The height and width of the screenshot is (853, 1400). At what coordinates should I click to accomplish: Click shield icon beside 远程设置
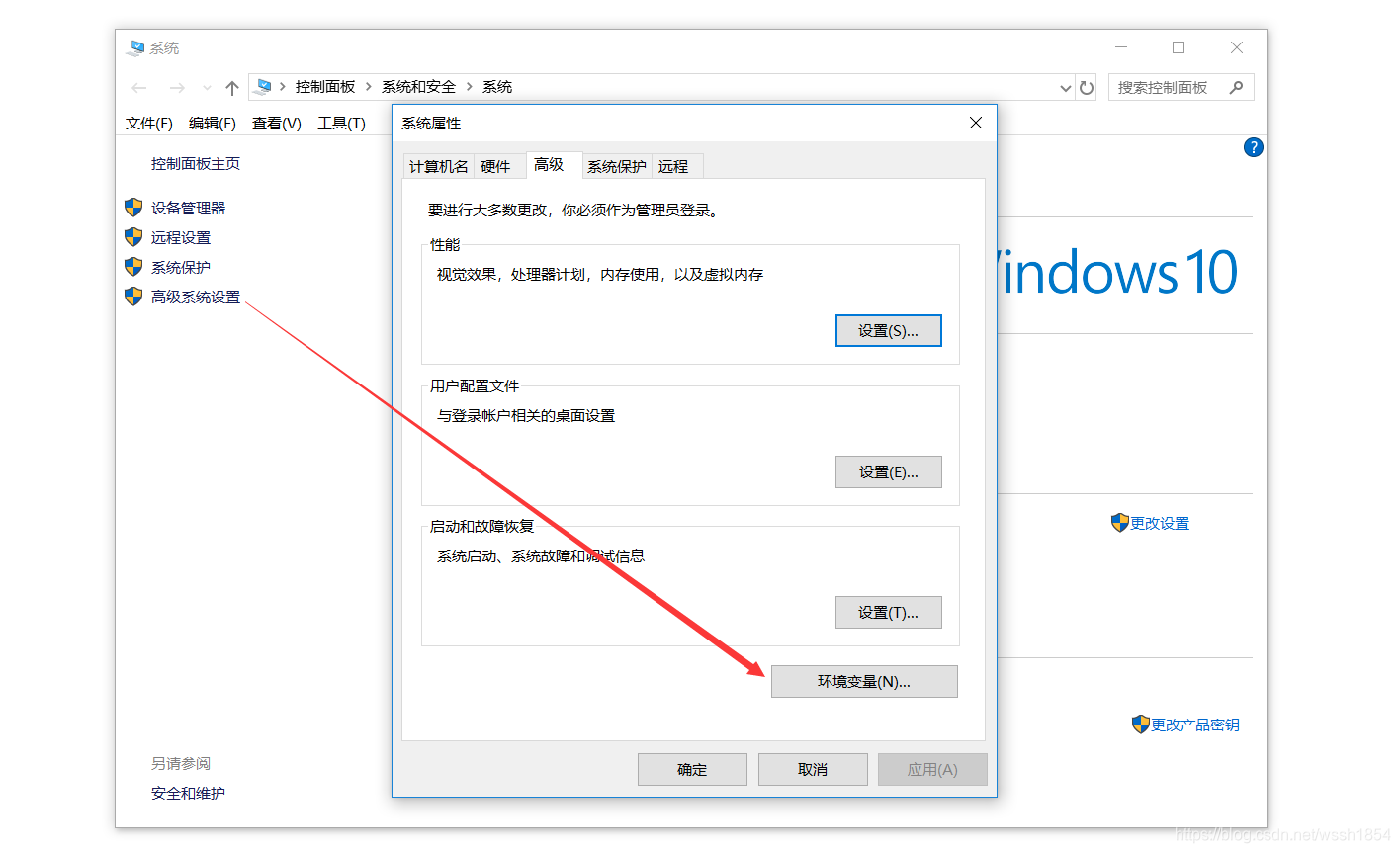pos(133,237)
